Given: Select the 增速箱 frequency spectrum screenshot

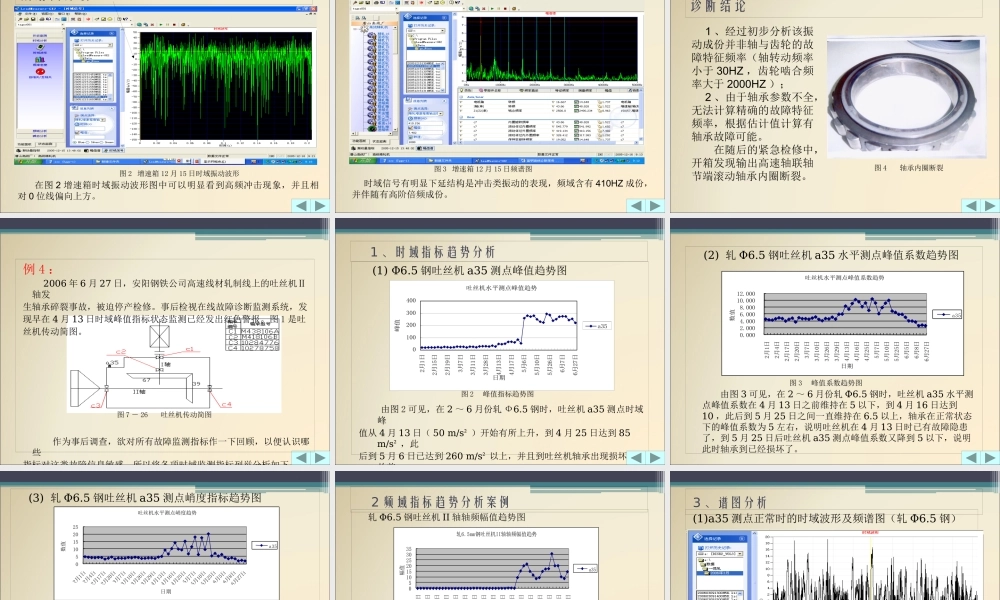Looking at the screenshot, I should (497, 82).
